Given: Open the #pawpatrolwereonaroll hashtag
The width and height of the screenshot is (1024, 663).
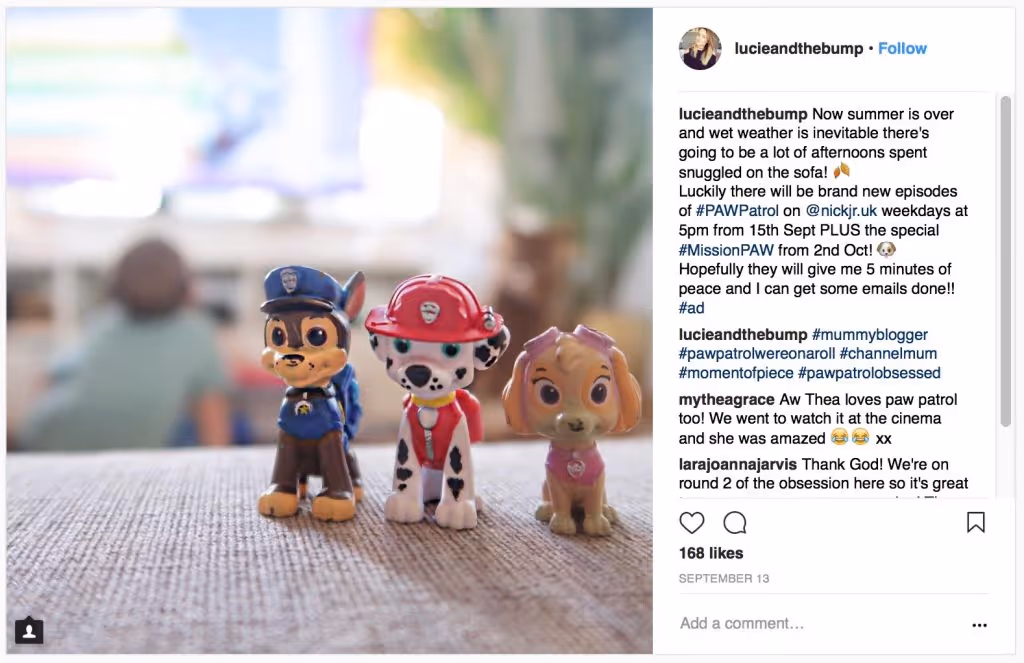Looking at the screenshot, I should point(757,353).
